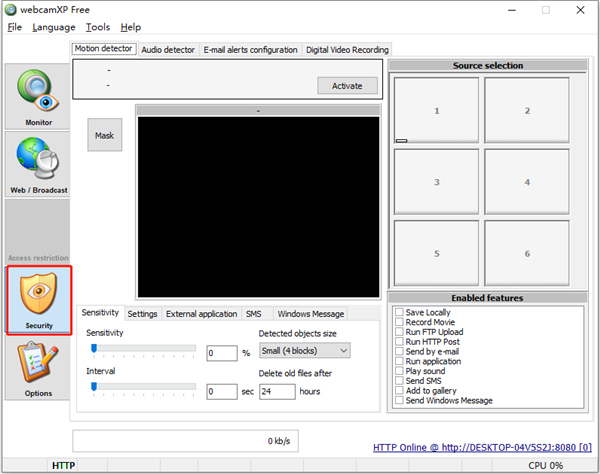Open the Web / Broadcast section
Screen dimensions: 600x474
click(38, 164)
